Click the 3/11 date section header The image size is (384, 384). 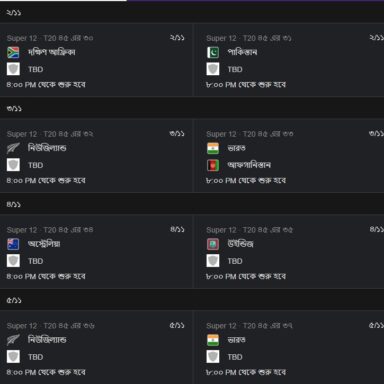pos(192,109)
